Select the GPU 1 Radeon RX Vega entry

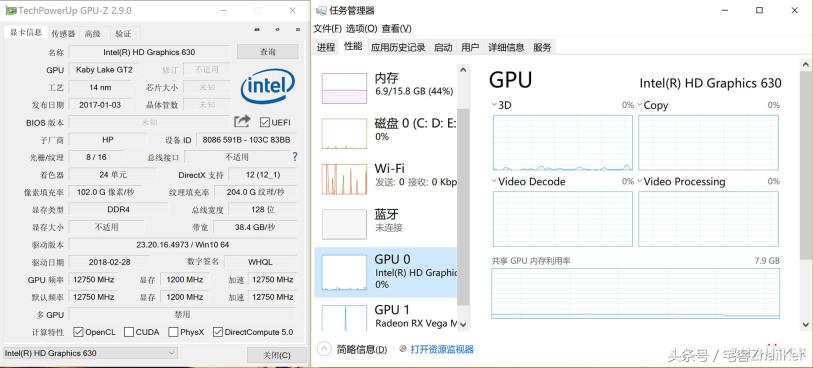pyautogui.click(x=386, y=316)
